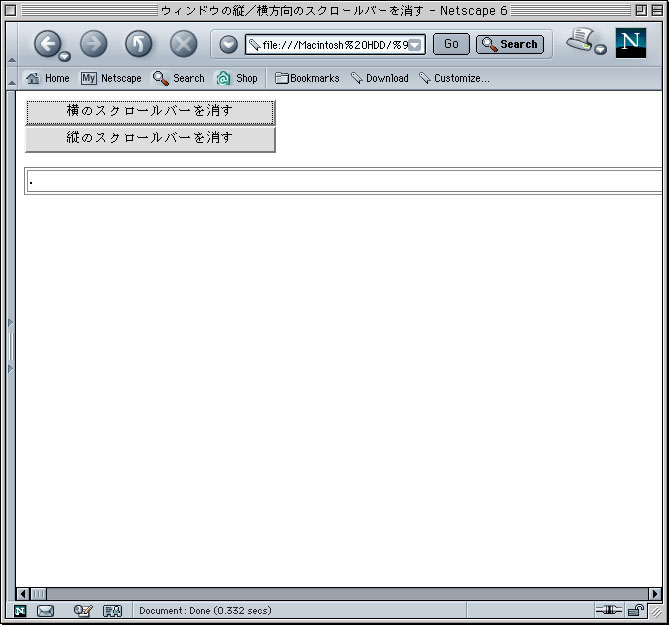The image size is (669, 625).
Task: Click the window collapse box in title bar
Action: coord(657,10)
